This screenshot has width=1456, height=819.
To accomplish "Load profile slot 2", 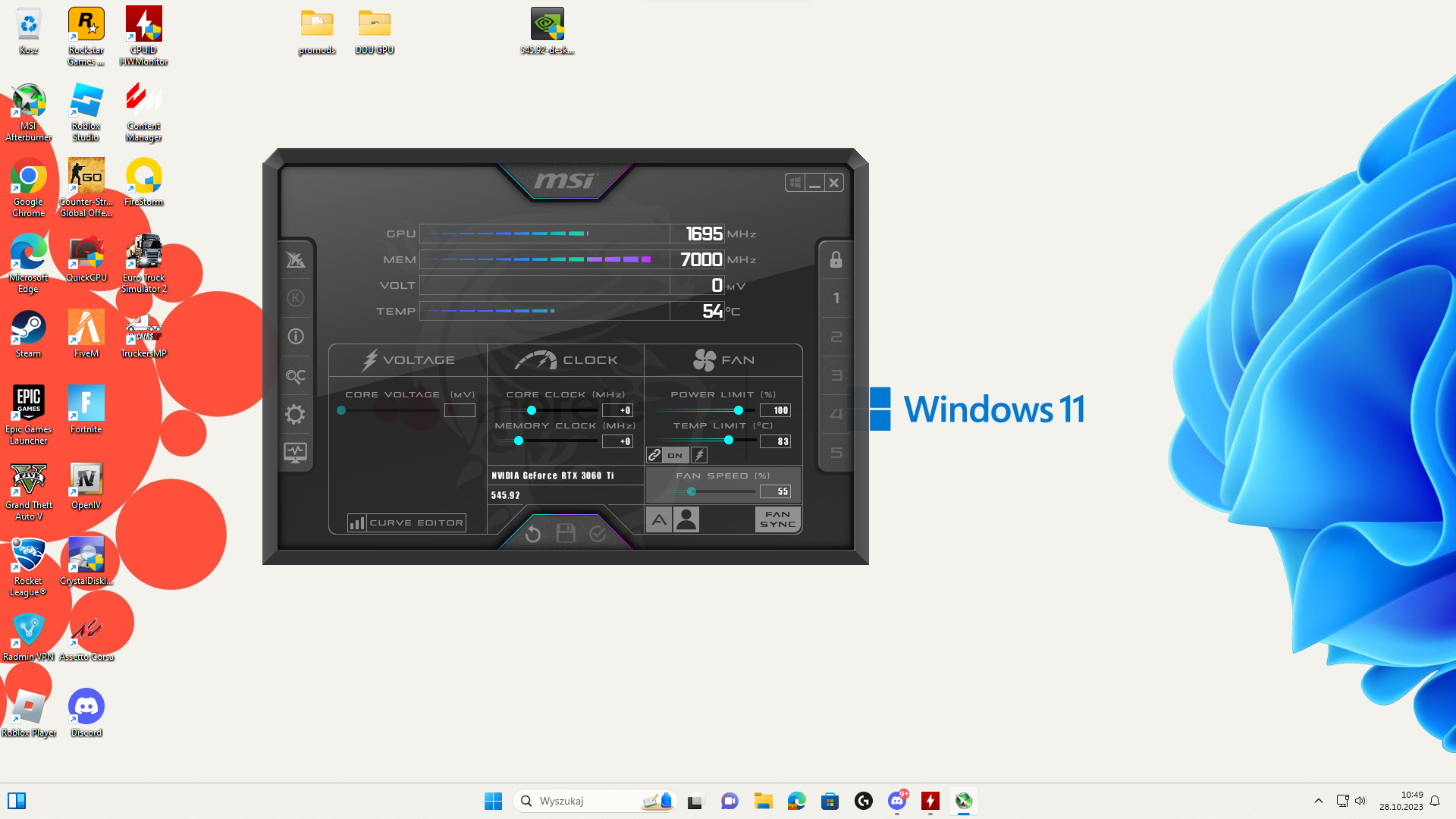I will point(836,337).
